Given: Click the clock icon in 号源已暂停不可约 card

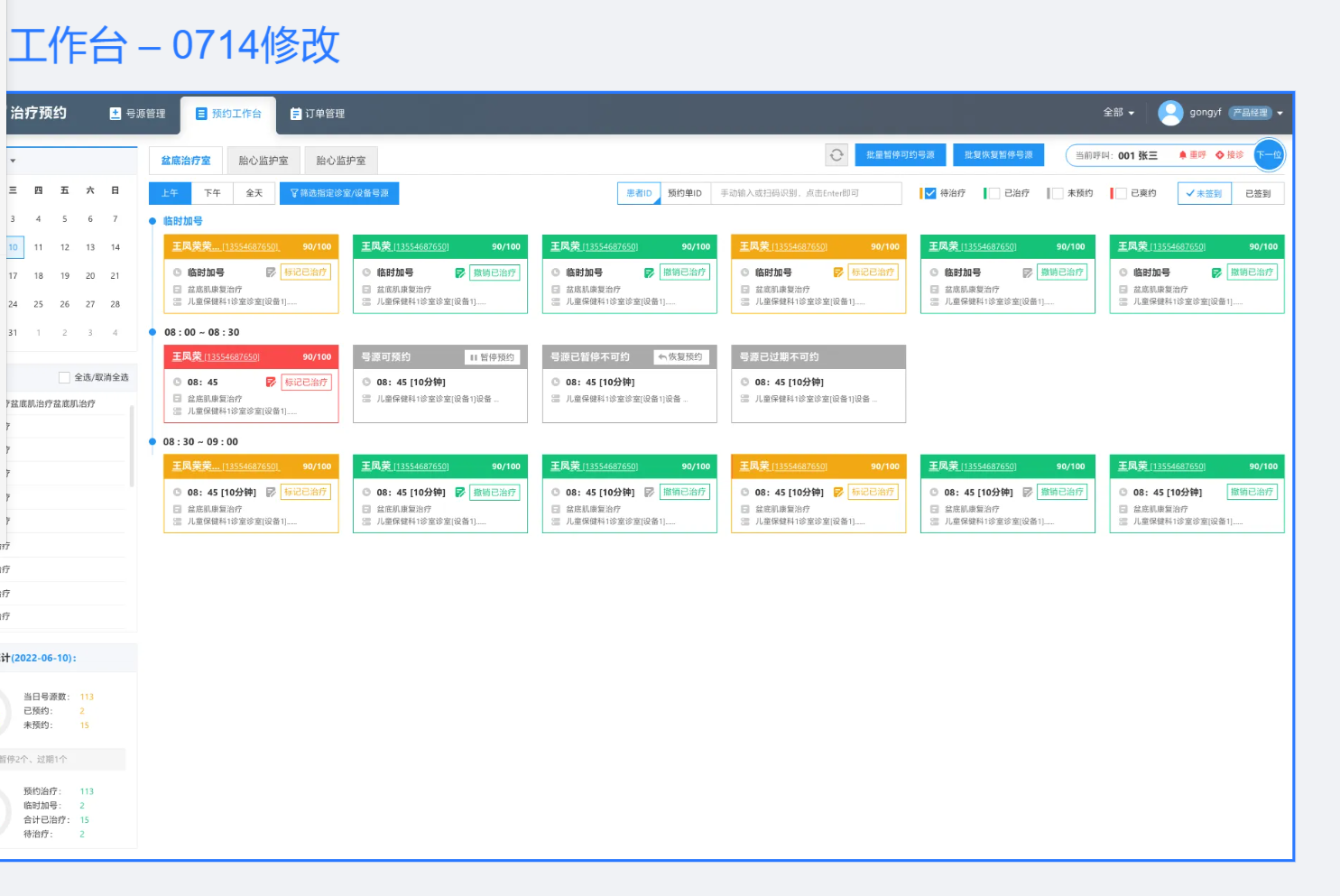Looking at the screenshot, I should [x=556, y=383].
